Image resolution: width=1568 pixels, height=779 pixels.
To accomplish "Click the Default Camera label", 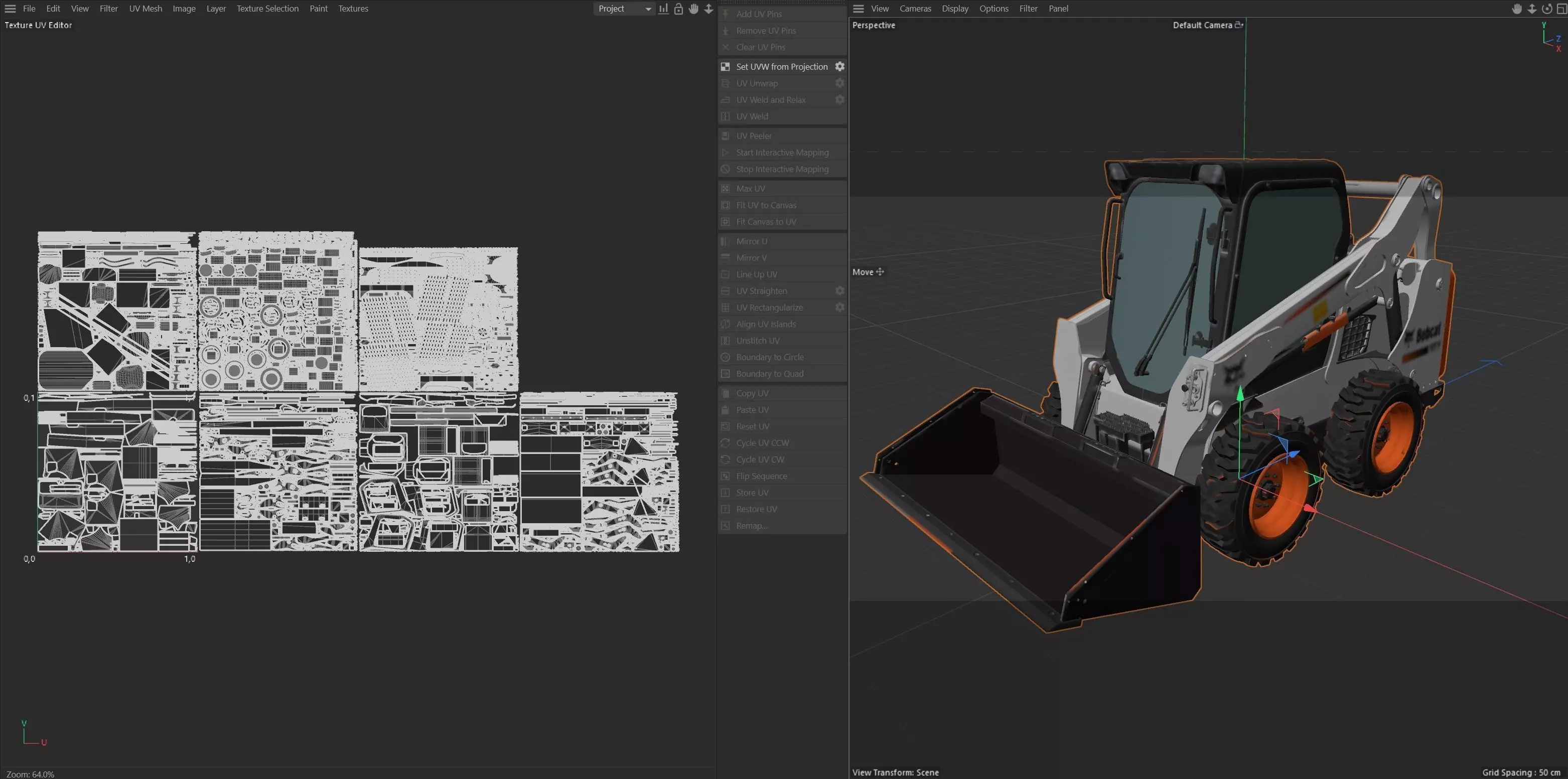I will pyautogui.click(x=1202, y=25).
